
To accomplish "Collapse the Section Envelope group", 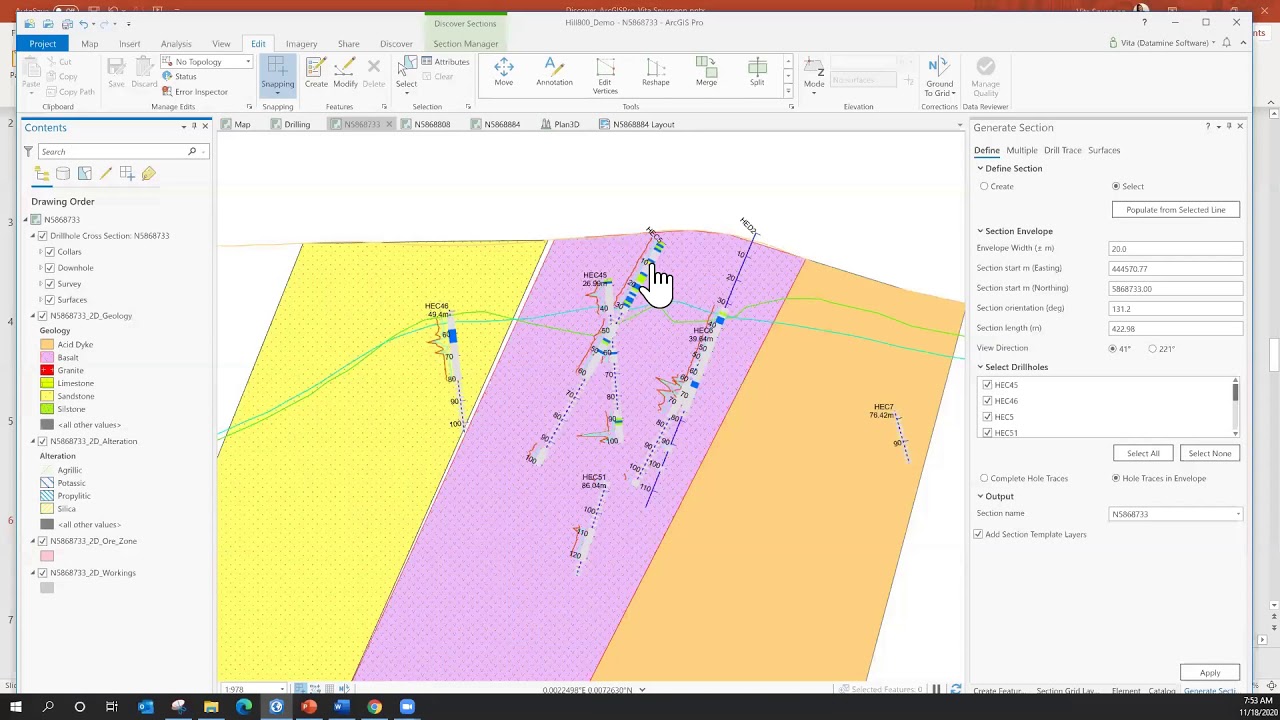I will tap(980, 231).
